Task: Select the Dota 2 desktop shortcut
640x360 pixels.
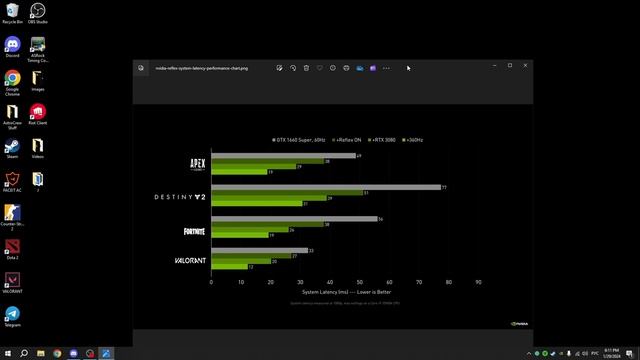Action: (x=12, y=249)
